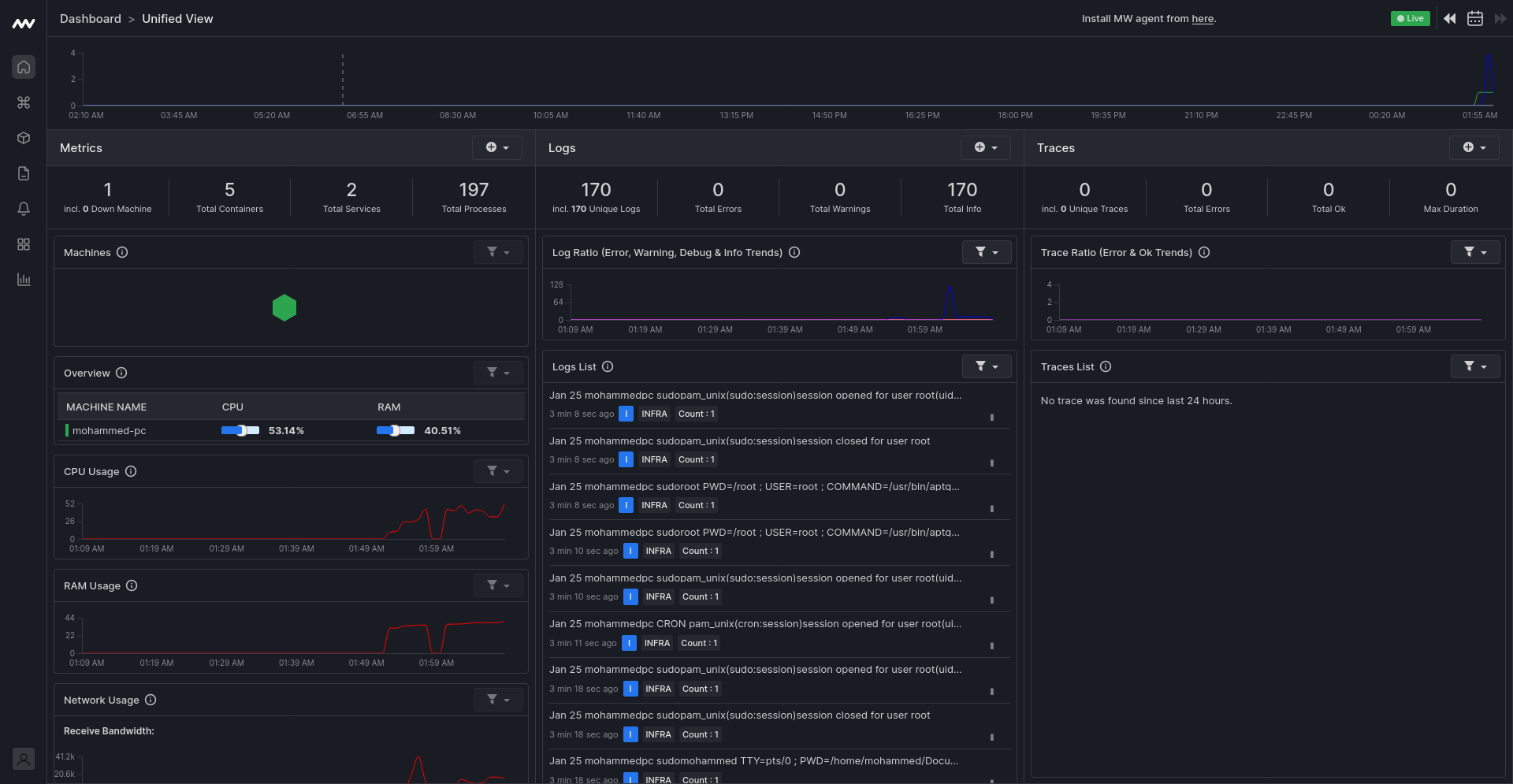Open the Home icon in the left sidebar
1513x784 pixels.
[x=23, y=67]
